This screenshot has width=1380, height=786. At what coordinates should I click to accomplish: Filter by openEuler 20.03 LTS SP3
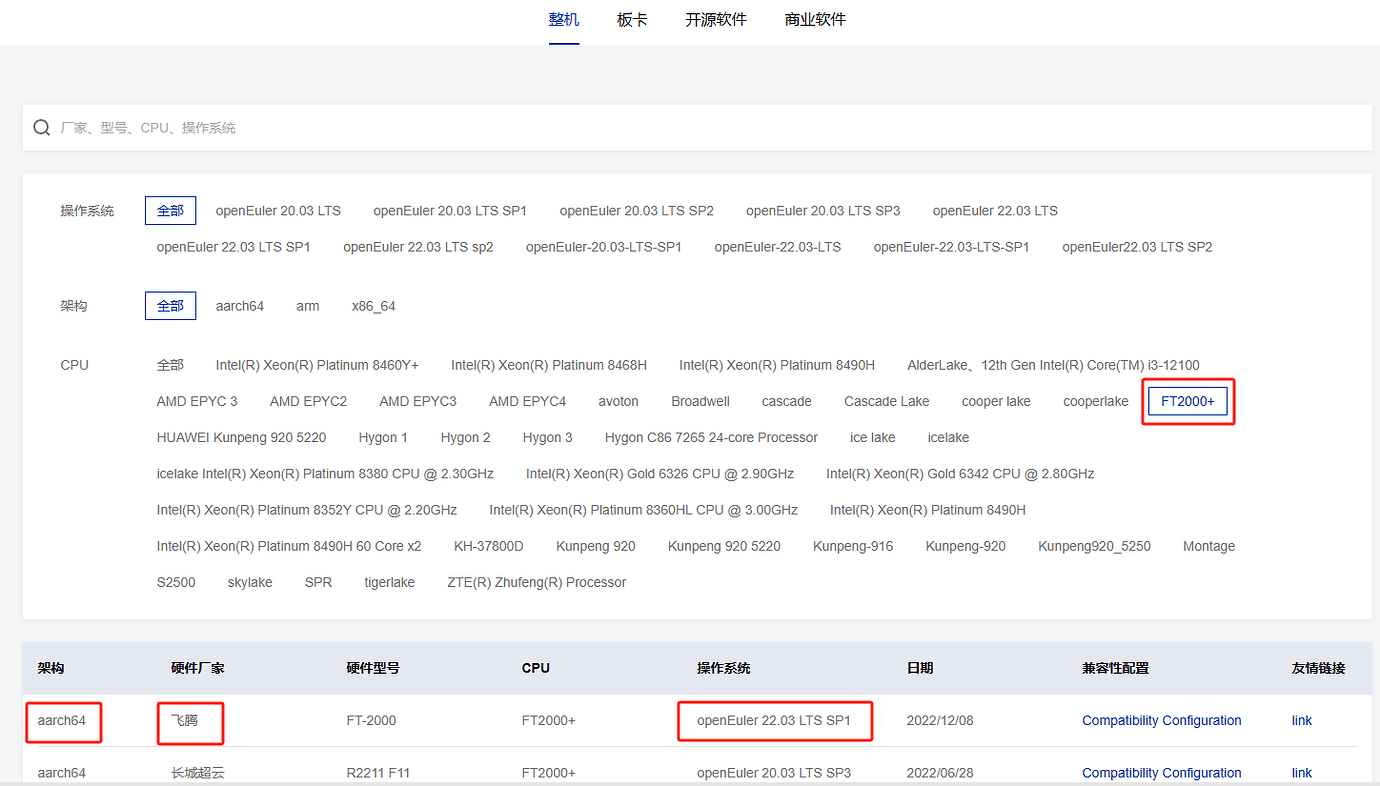pyautogui.click(x=823, y=210)
